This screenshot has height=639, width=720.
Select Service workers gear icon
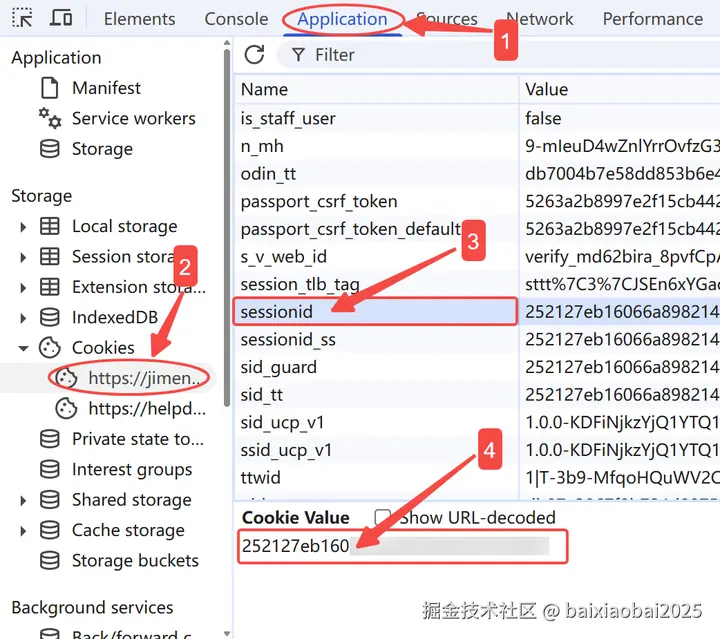point(50,118)
